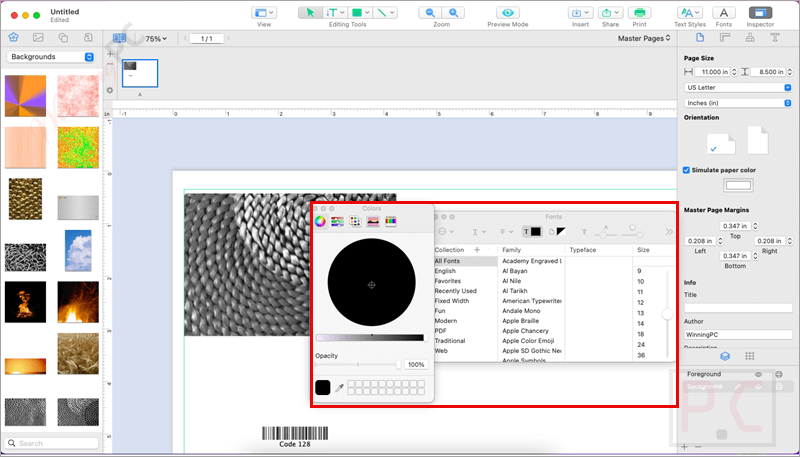Open text color button in Fonts window
Screen dimensions: 800x457
(x=532, y=232)
